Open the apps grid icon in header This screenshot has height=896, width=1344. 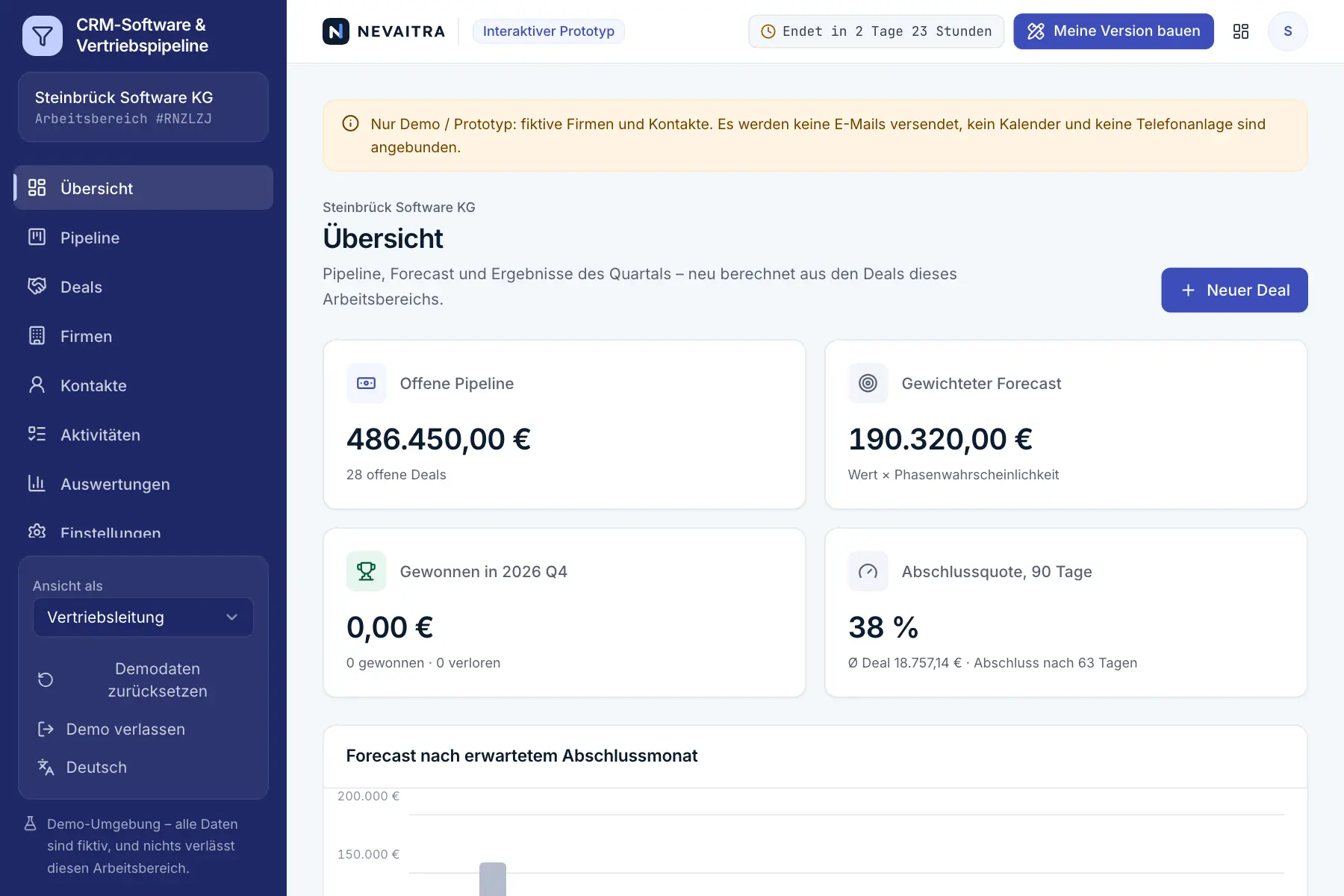tap(1241, 31)
